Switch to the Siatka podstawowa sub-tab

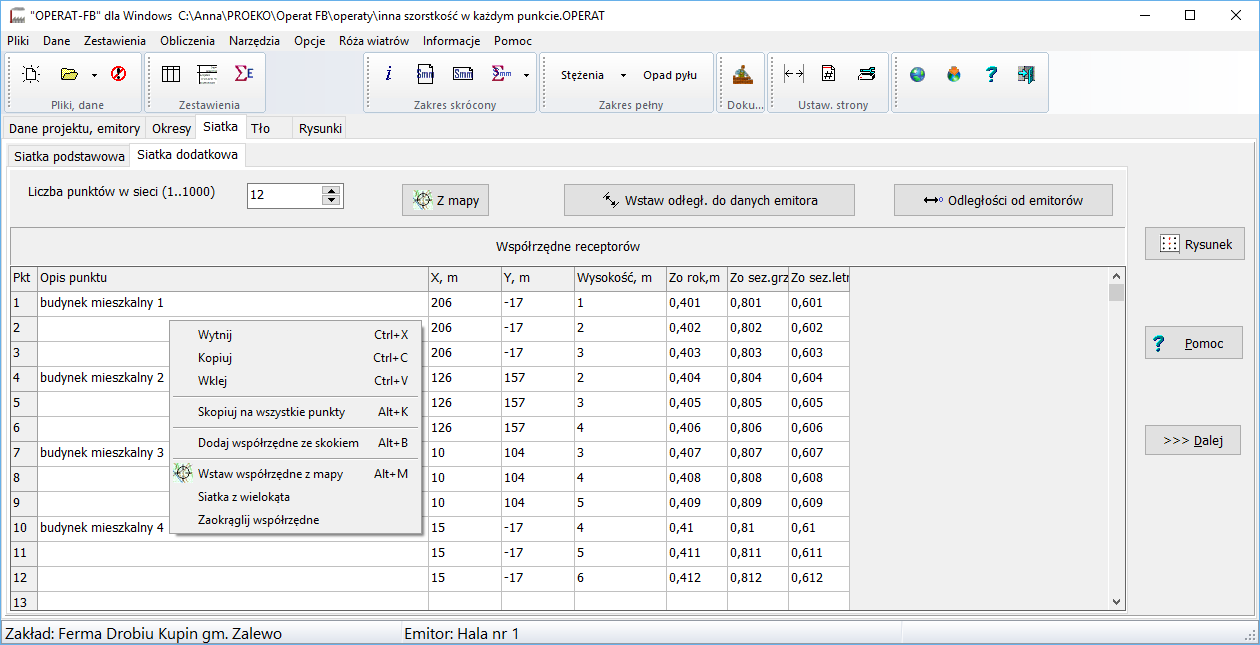point(69,156)
